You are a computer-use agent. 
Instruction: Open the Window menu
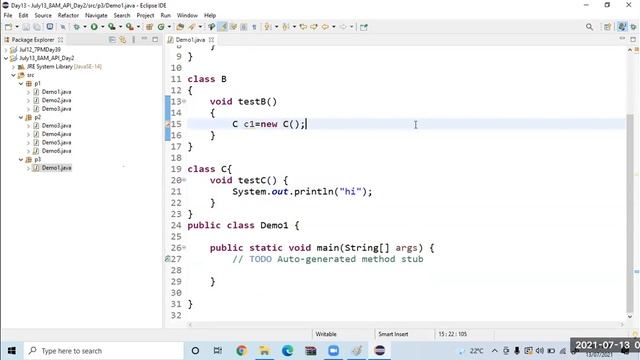(x=187, y=16)
